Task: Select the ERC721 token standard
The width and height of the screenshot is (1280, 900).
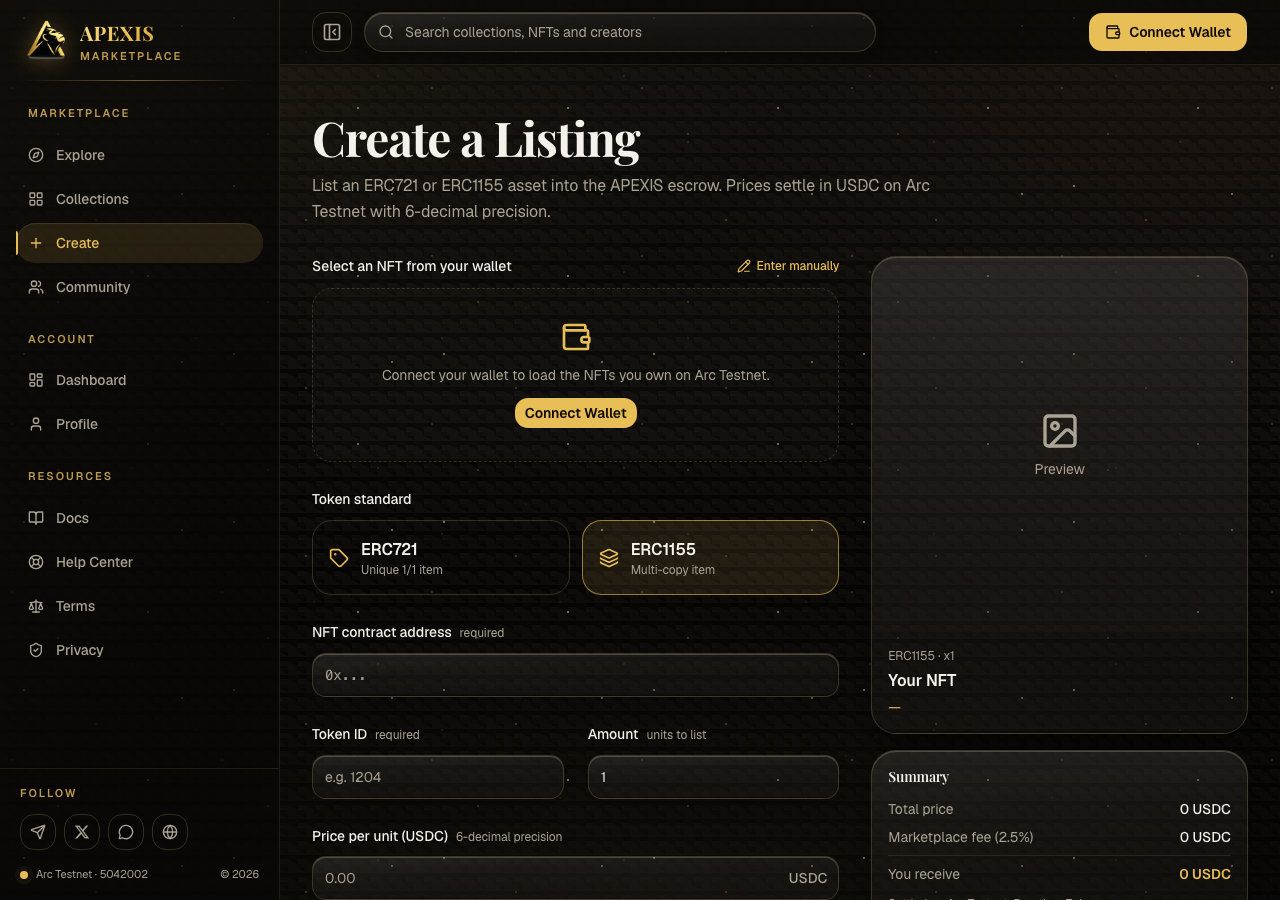Action: 441,557
